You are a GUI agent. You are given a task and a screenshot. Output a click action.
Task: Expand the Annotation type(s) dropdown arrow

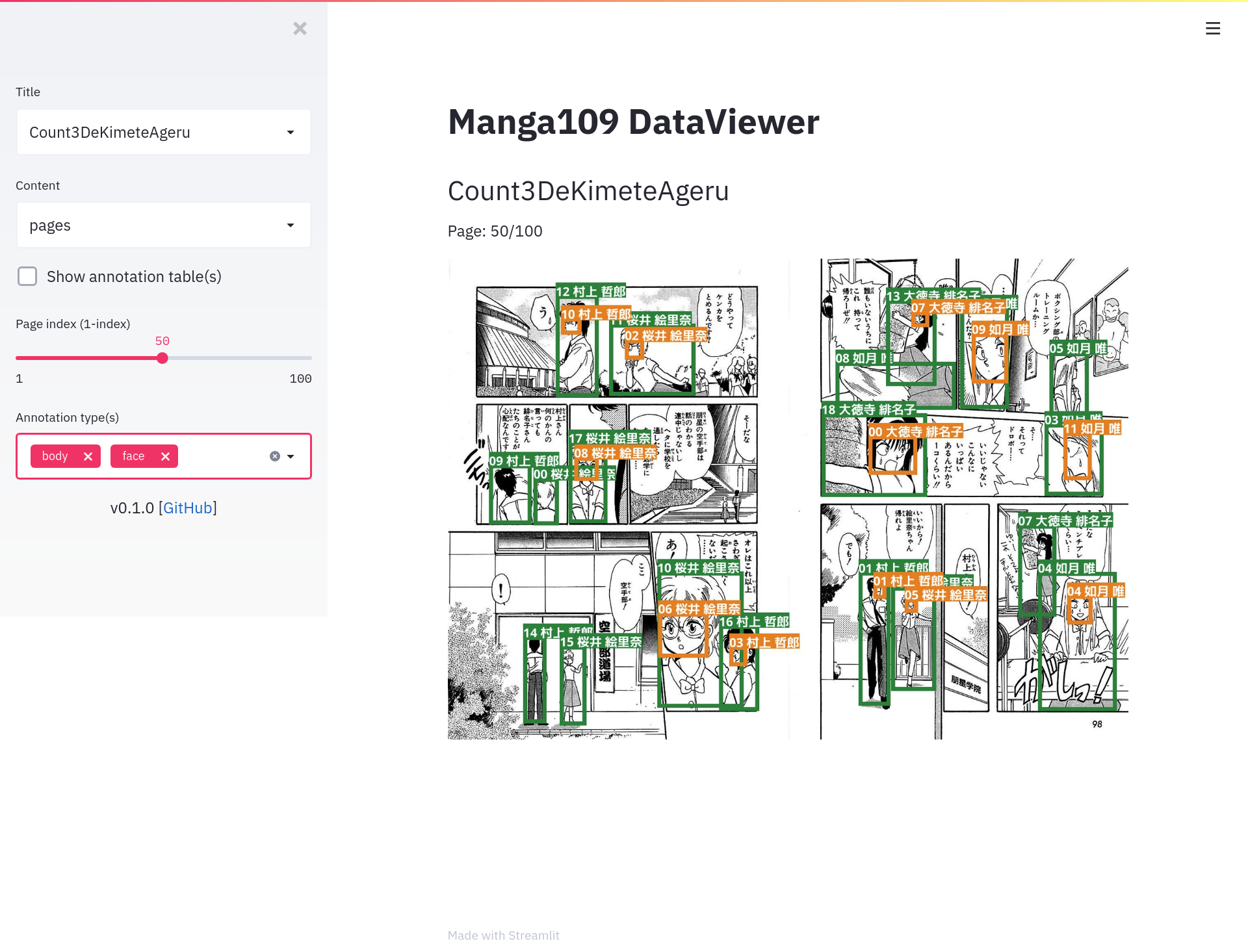point(291,456)
